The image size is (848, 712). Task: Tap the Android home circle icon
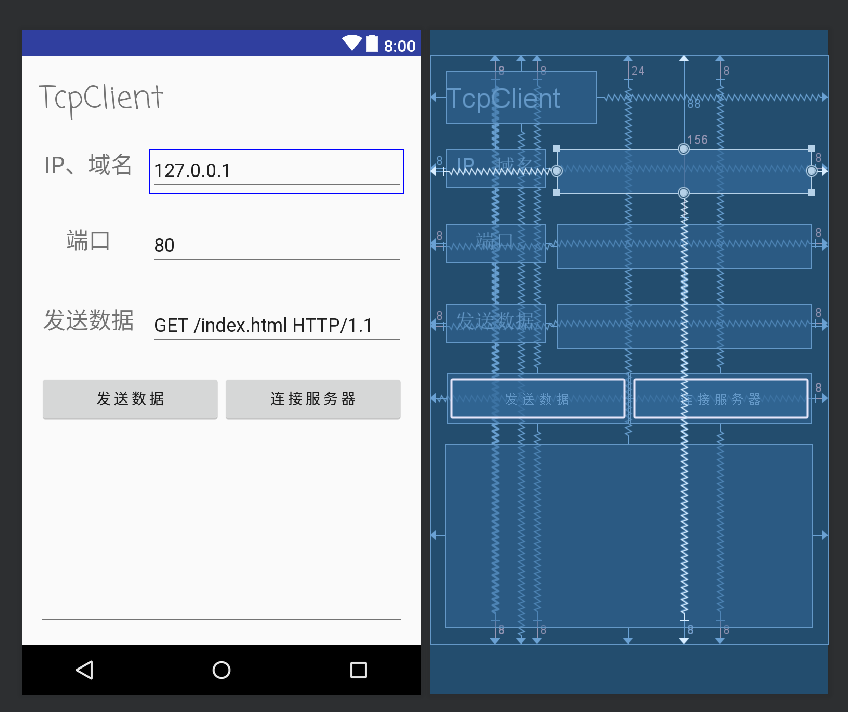(222, 670)
